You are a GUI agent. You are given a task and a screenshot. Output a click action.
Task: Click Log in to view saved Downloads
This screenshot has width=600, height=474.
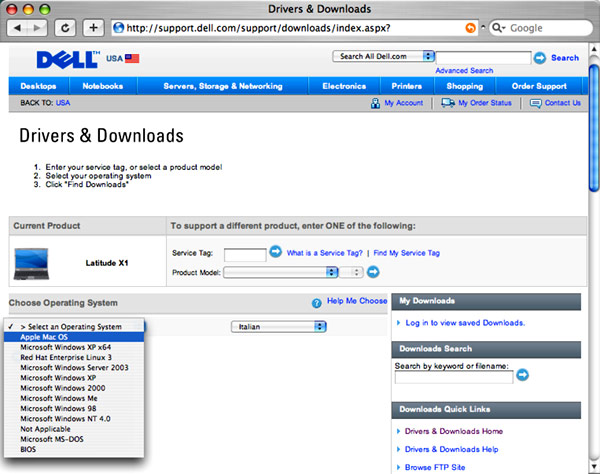pyautogui.click(x=465, y=323)
